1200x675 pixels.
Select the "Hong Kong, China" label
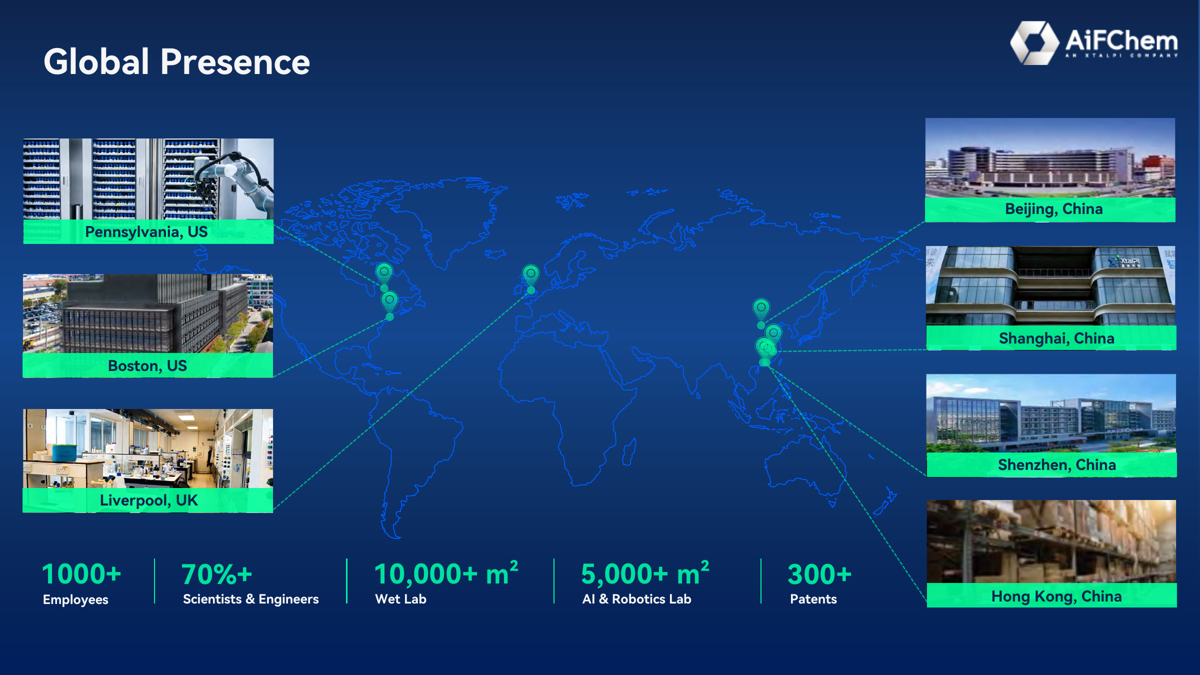tap(1056, 596)
